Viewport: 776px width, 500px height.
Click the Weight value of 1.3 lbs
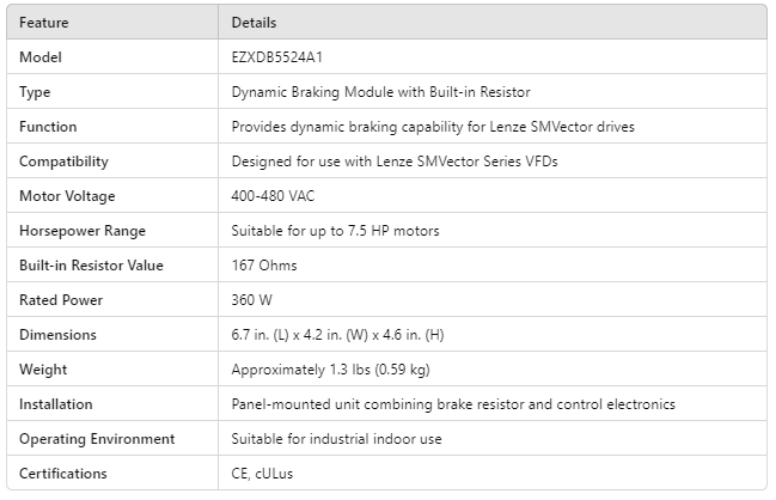coord(330,370)
